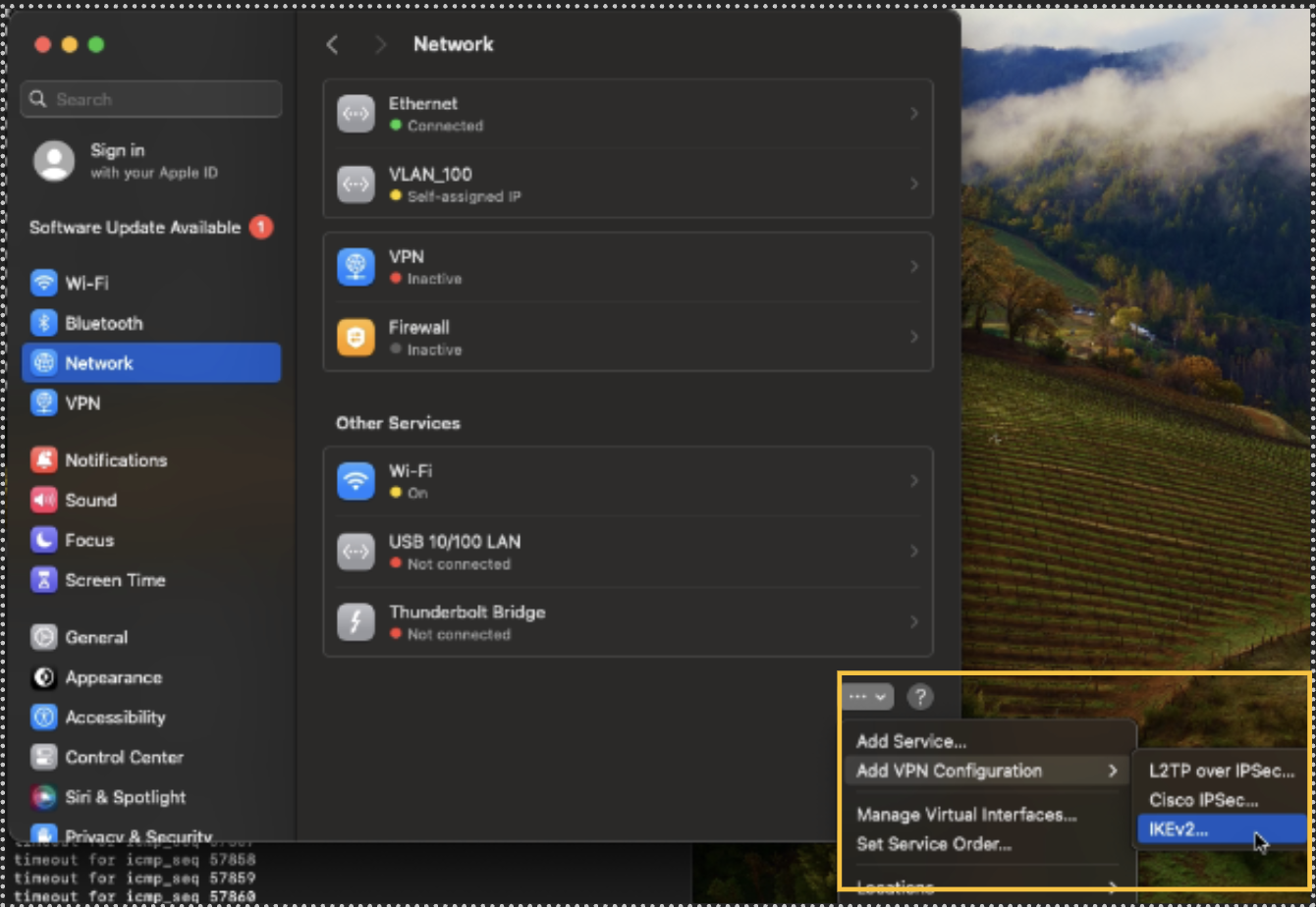
Task: Click Add Service... menu entry
Action: coord(910,741)
